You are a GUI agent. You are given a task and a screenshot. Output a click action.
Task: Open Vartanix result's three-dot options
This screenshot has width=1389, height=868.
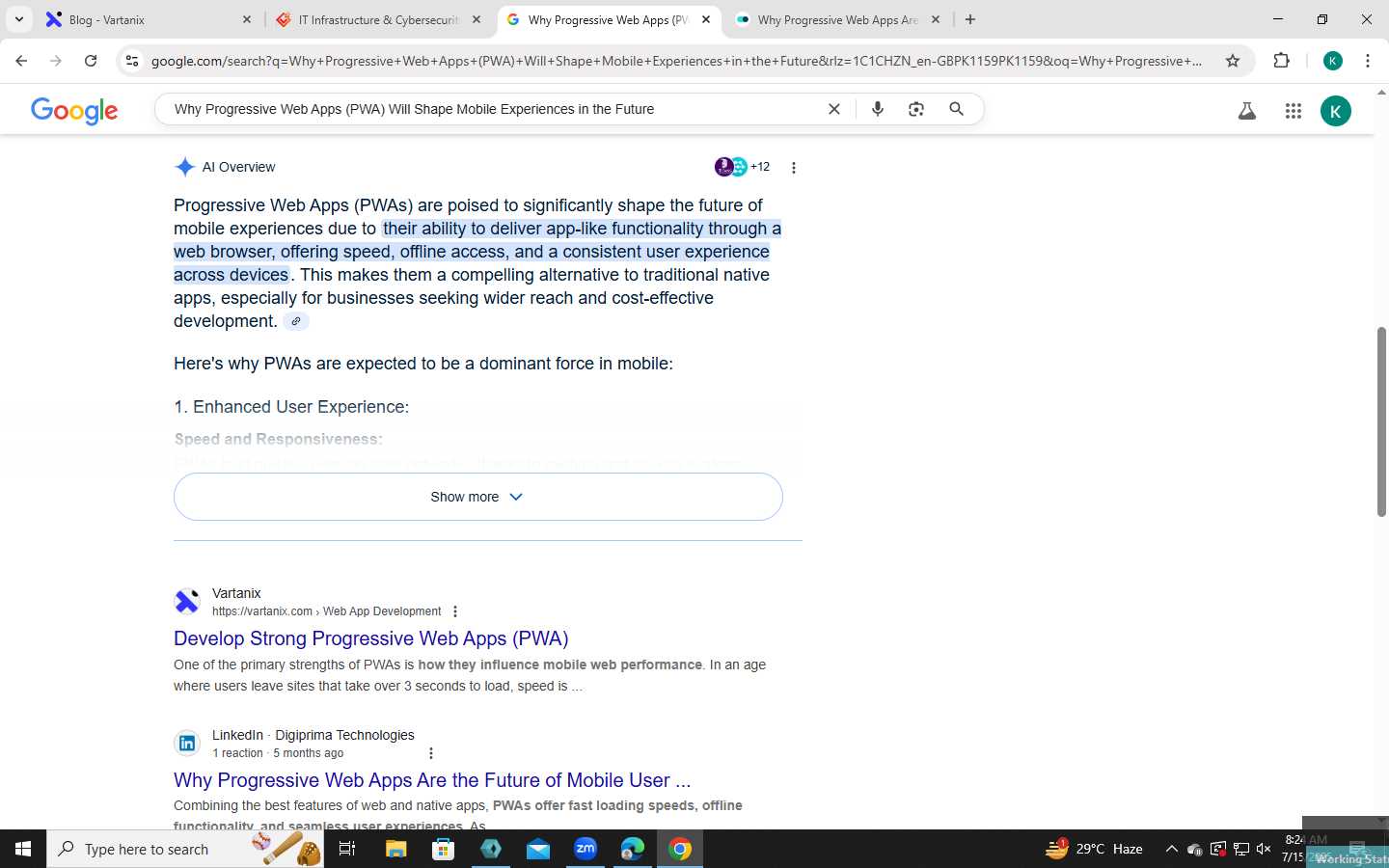pos(455,611)
